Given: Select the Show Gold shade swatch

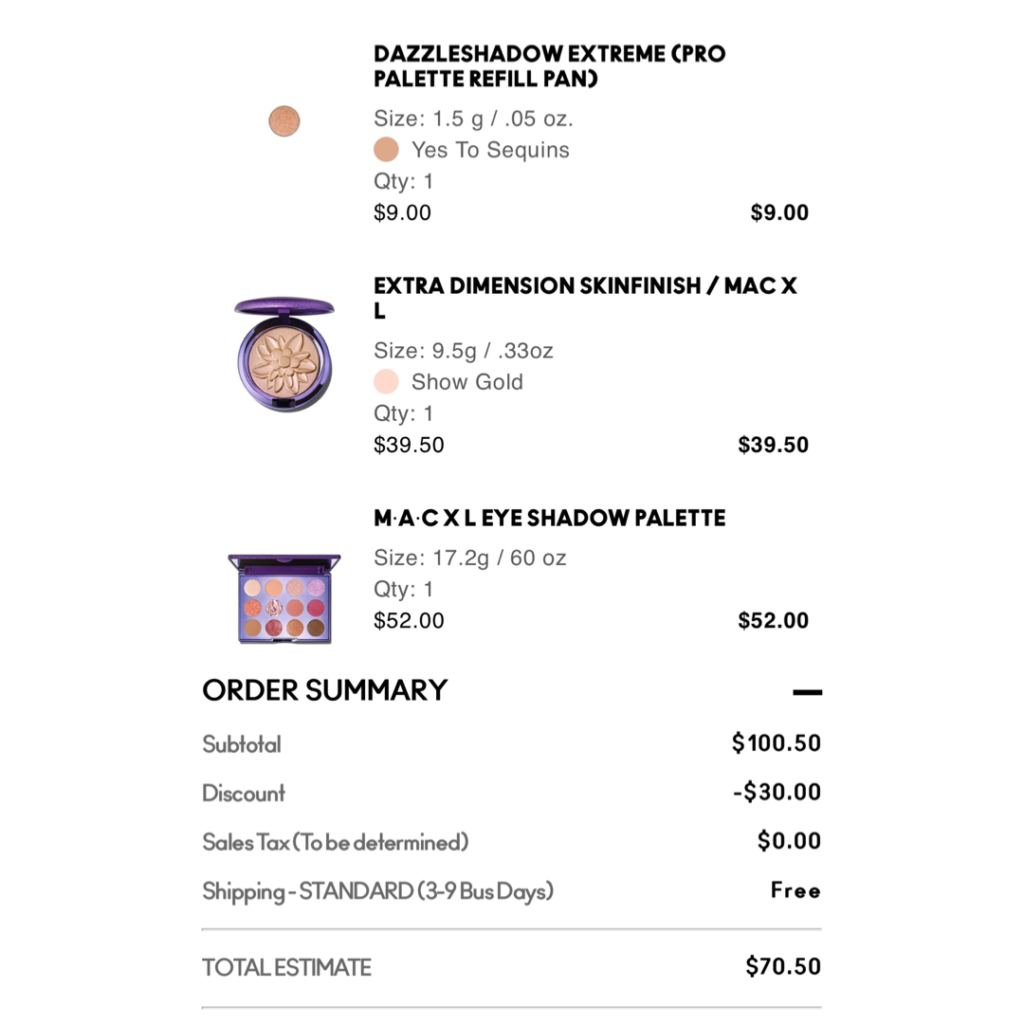Looking at the screenshot, I should (386, 382).
